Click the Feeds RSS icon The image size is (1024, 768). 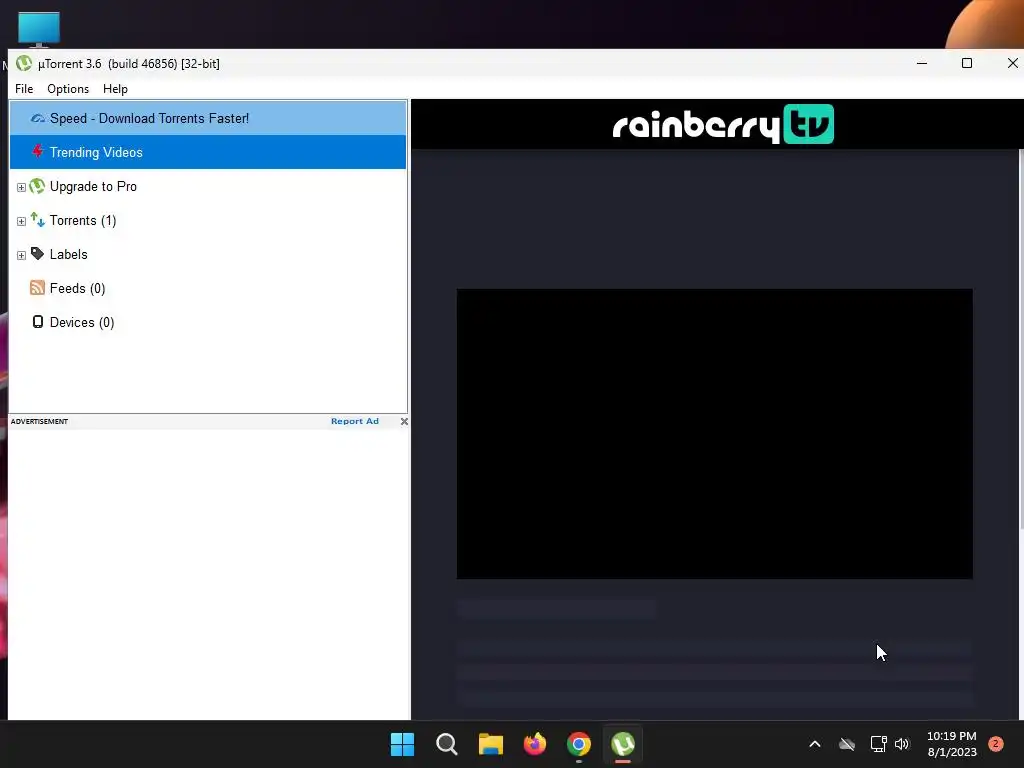[38, 288]
